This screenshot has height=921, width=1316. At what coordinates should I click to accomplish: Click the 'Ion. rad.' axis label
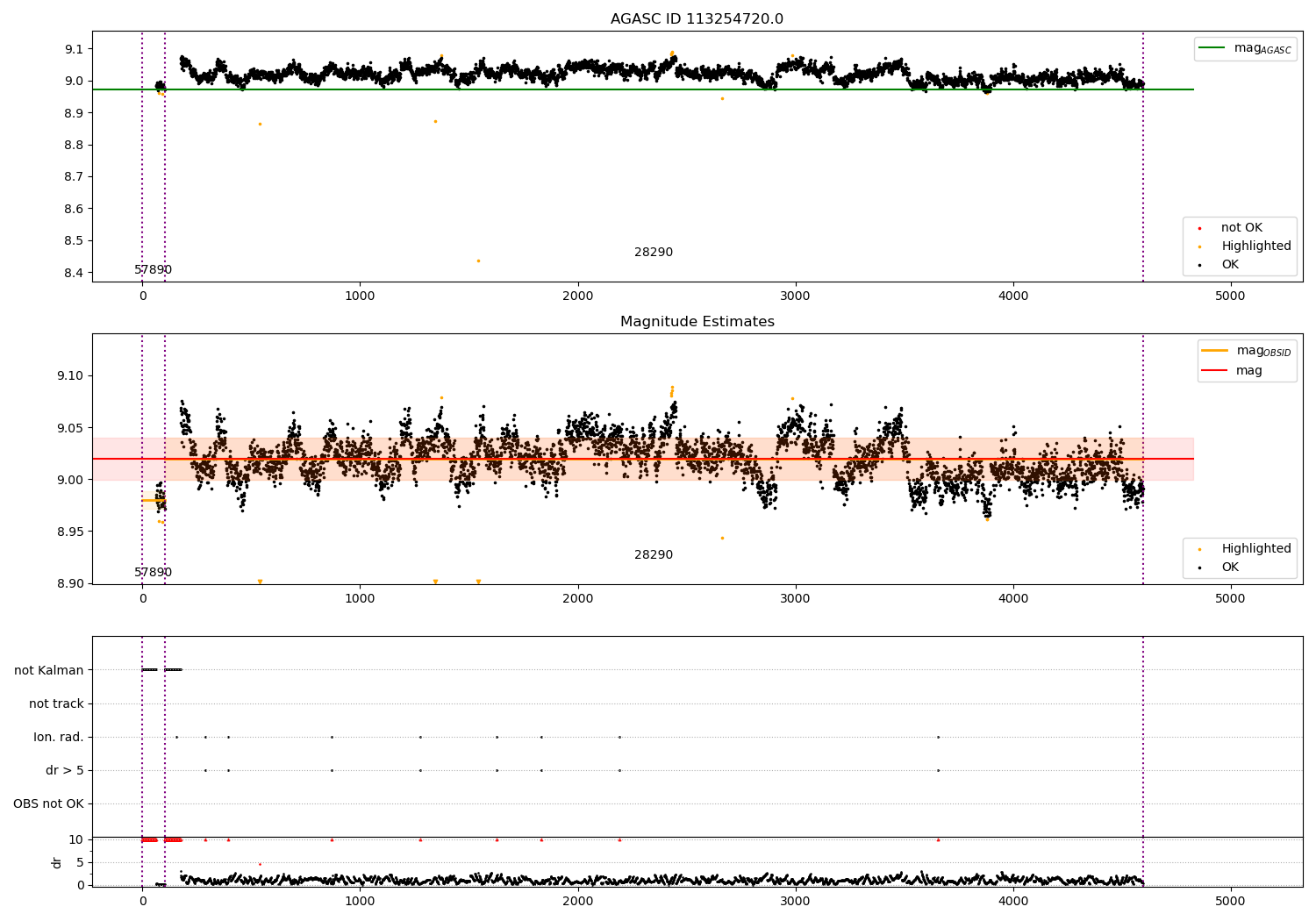pyautogui.click(x=59, y=737)
